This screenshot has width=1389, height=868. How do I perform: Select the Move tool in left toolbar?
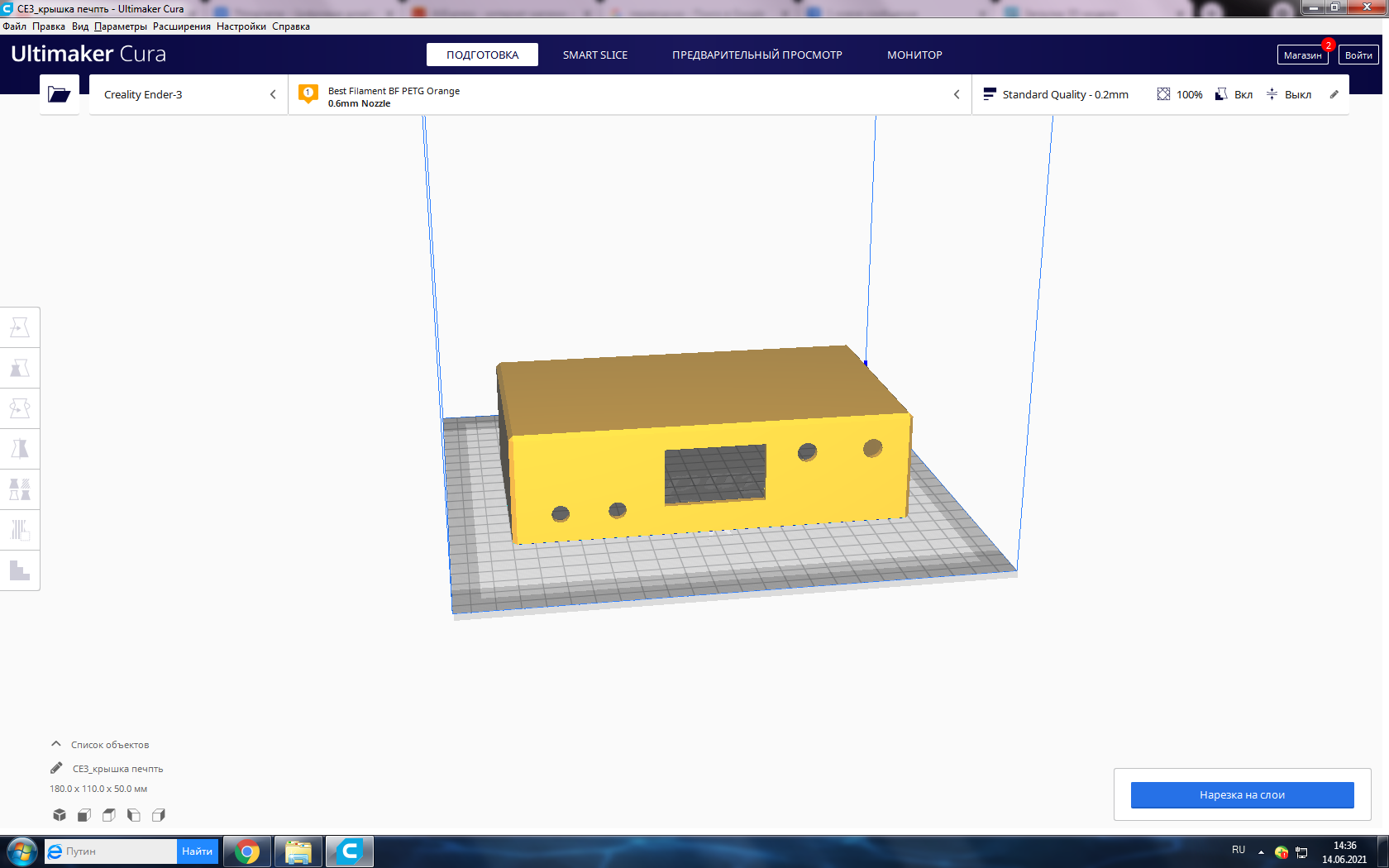point(20,327)
